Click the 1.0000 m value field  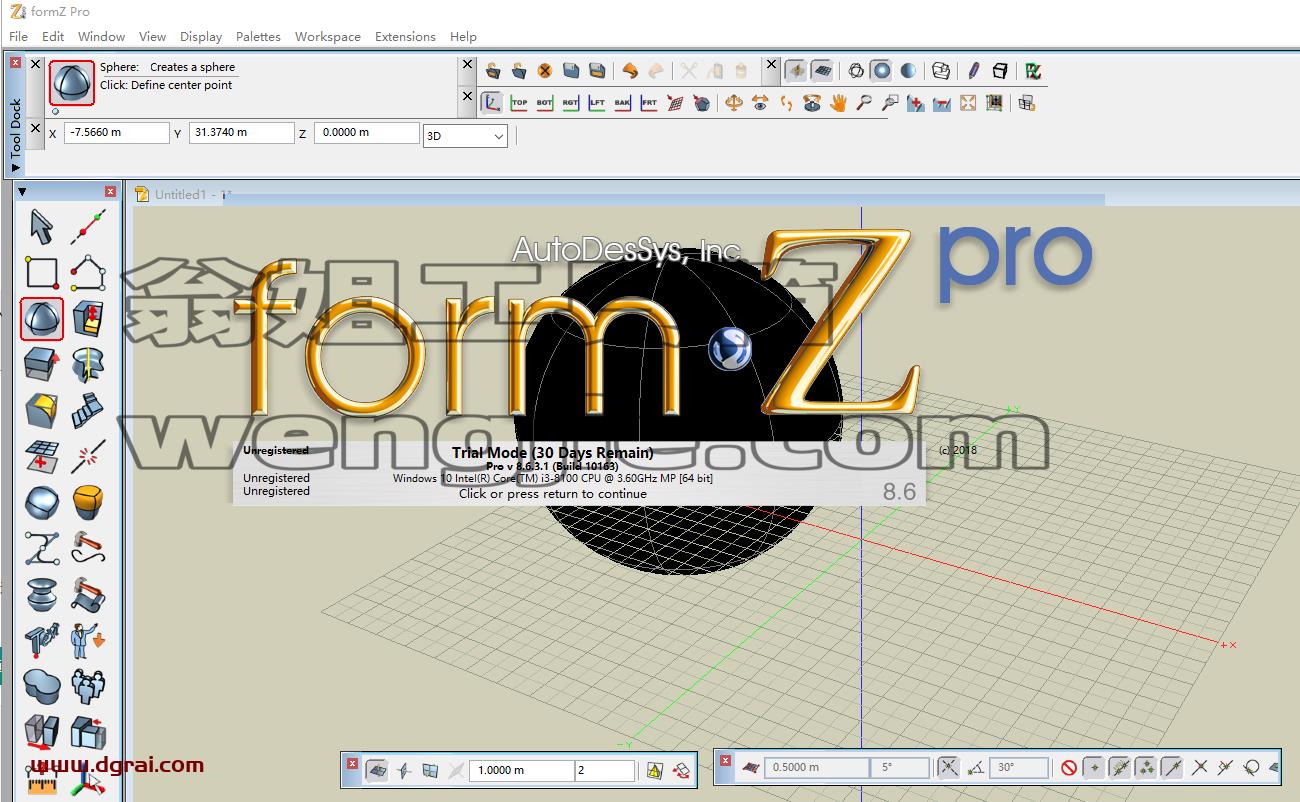pyautogui.click(x=524, y=770)
